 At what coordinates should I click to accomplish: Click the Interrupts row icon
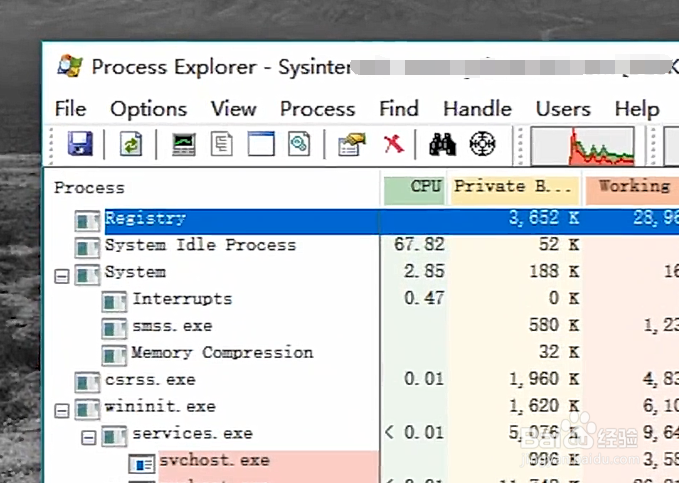114,302
